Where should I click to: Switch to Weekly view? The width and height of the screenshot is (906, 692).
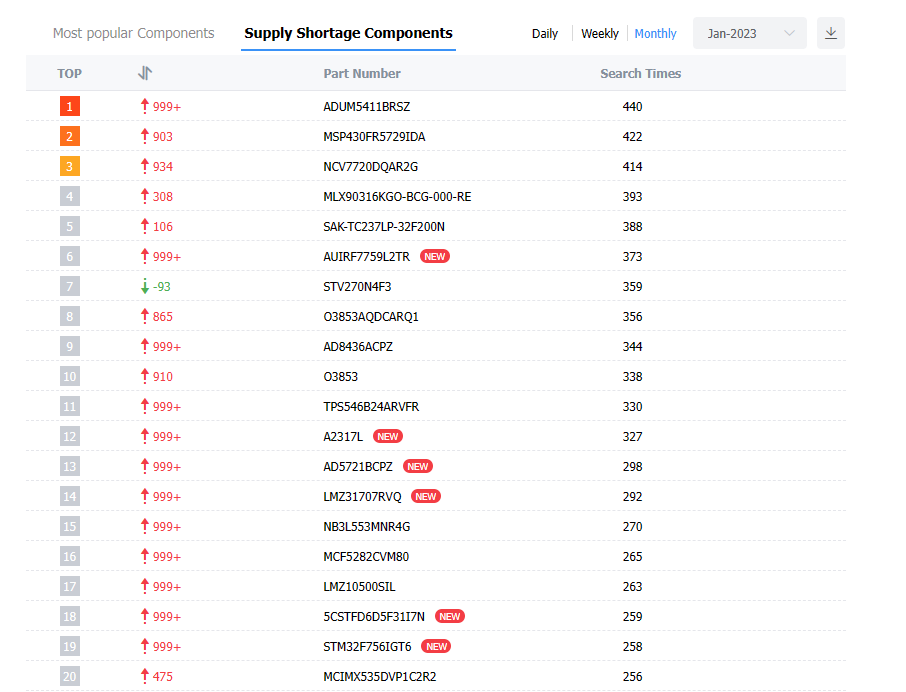pyautogui.click(x=600, y=34)
